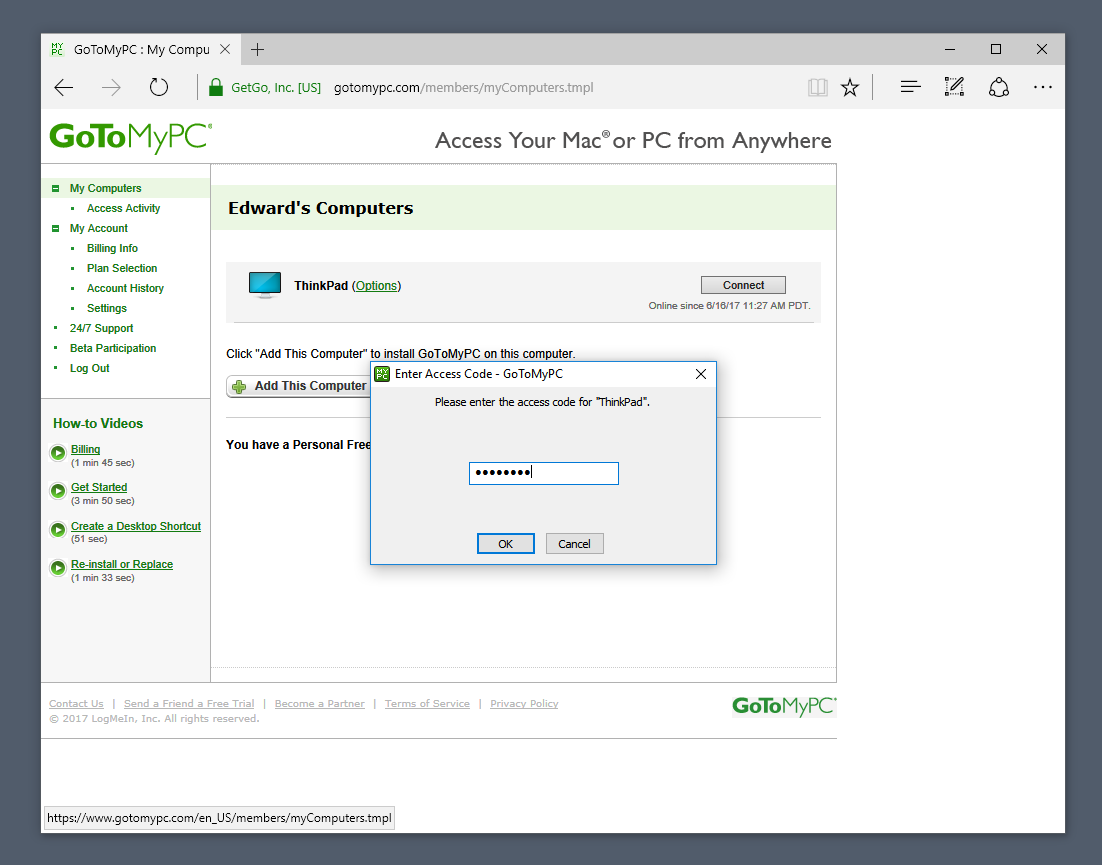Open ThinkPad Options link
Screen dimensions: 1102x865
point(376,286)
